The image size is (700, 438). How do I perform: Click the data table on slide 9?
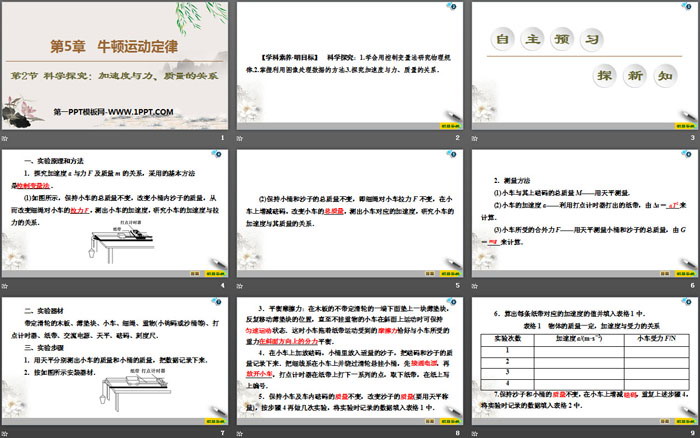[x=583, y=370]
